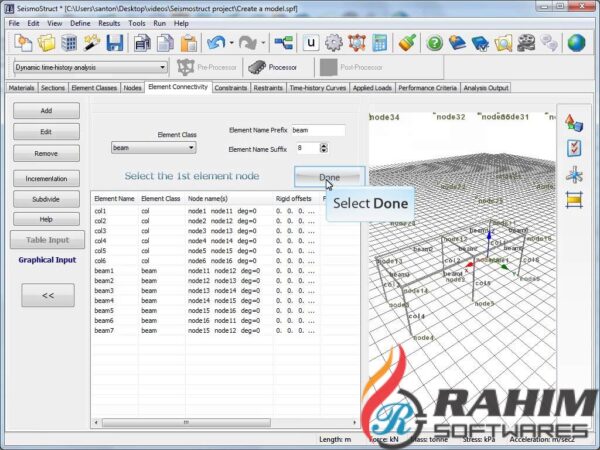Open the calculator icon

(x=379, y=43)
